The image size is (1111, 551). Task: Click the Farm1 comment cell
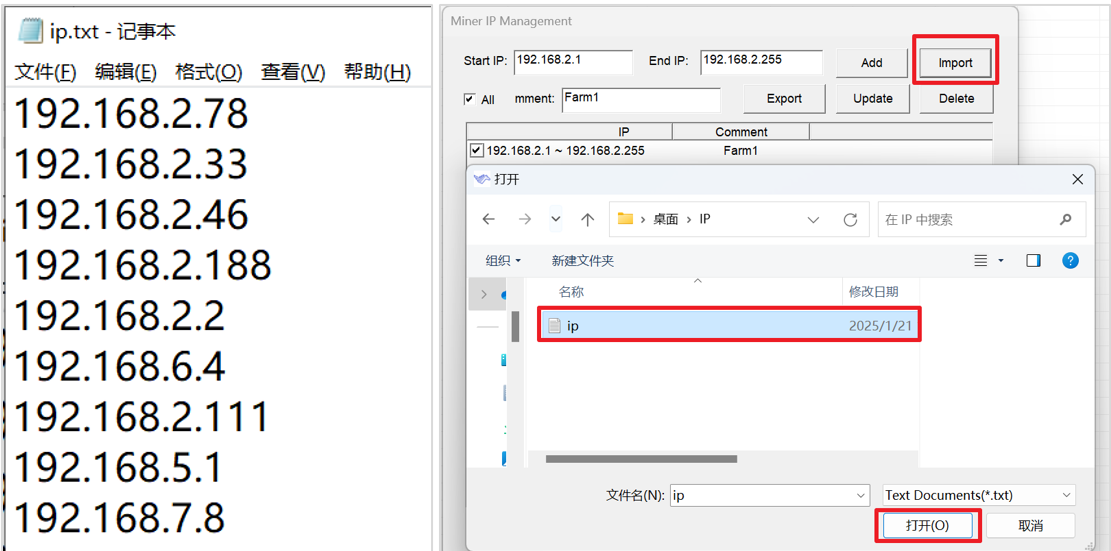pyautogui.click(x=740, y=151)
